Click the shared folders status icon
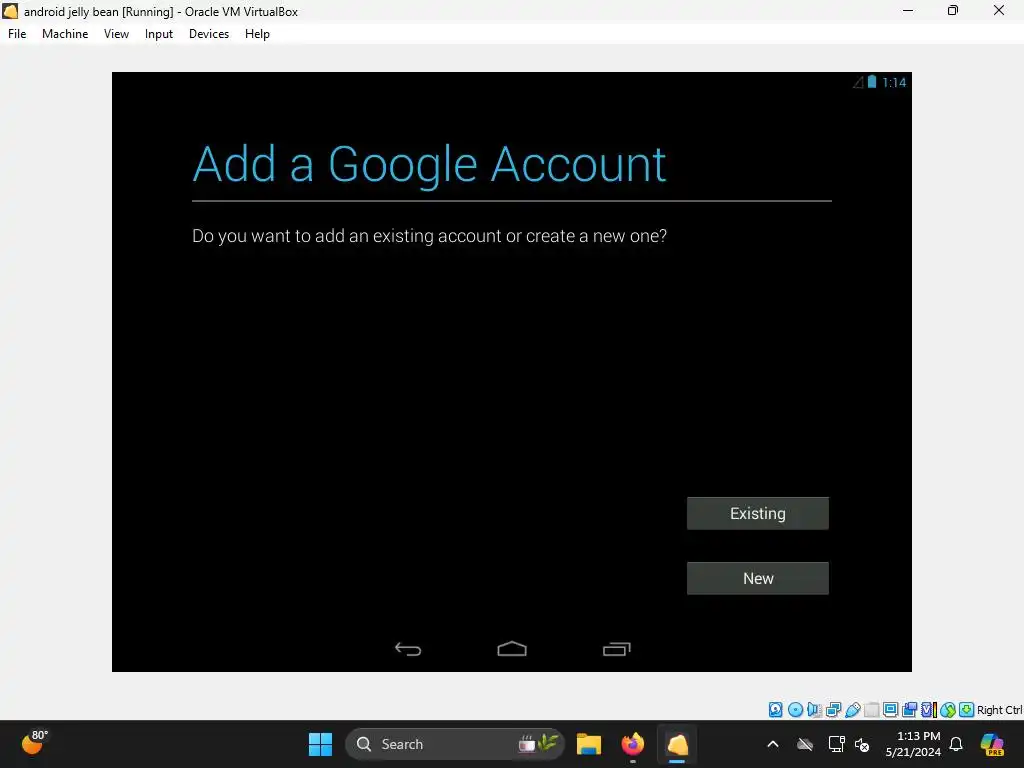 click(871, 710)
